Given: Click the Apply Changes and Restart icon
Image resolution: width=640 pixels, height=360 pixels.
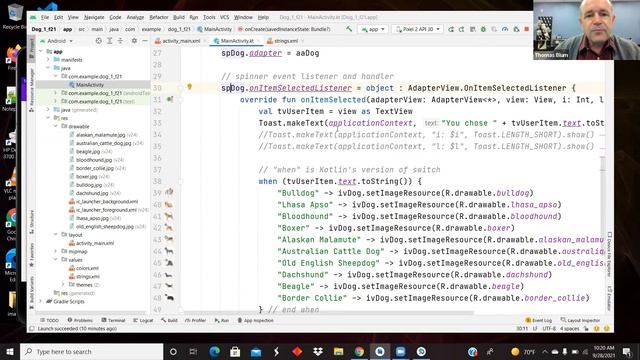Looking at the screenshot, I should point(462,29).
